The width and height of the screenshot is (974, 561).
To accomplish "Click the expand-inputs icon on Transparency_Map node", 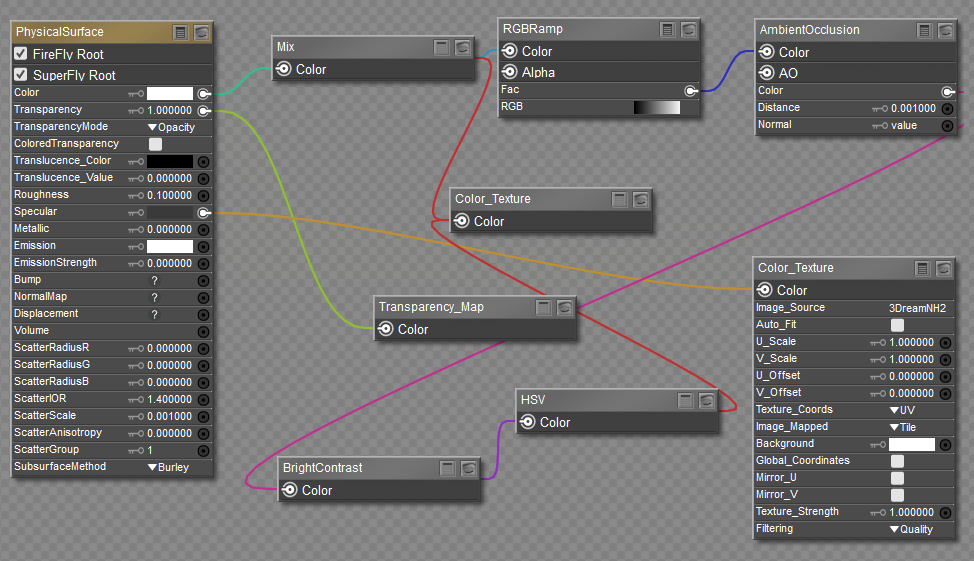I will (x=544, y=307).
